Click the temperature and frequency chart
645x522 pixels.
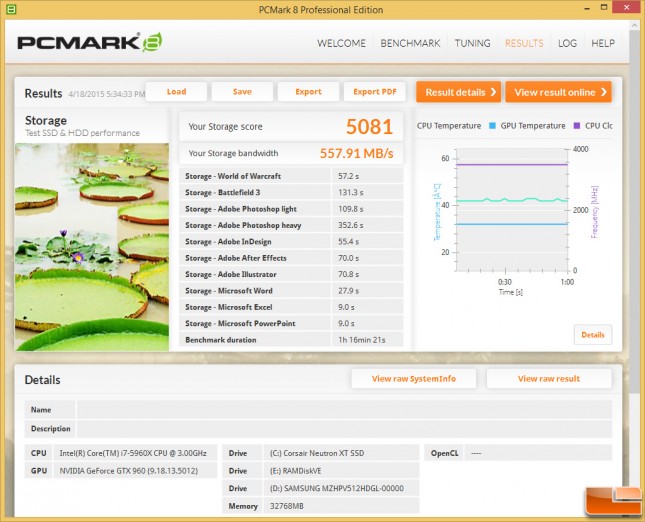point(512,210)
